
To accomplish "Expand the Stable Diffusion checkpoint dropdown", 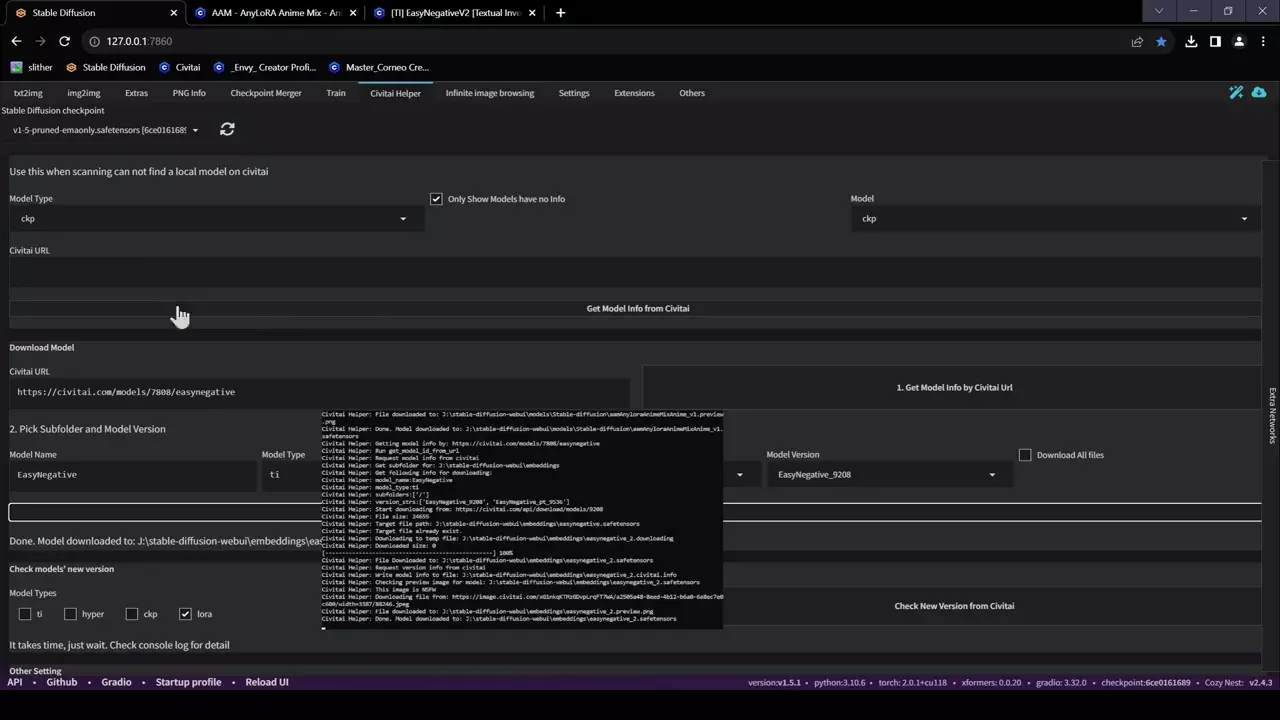I will tap(105, 130).
